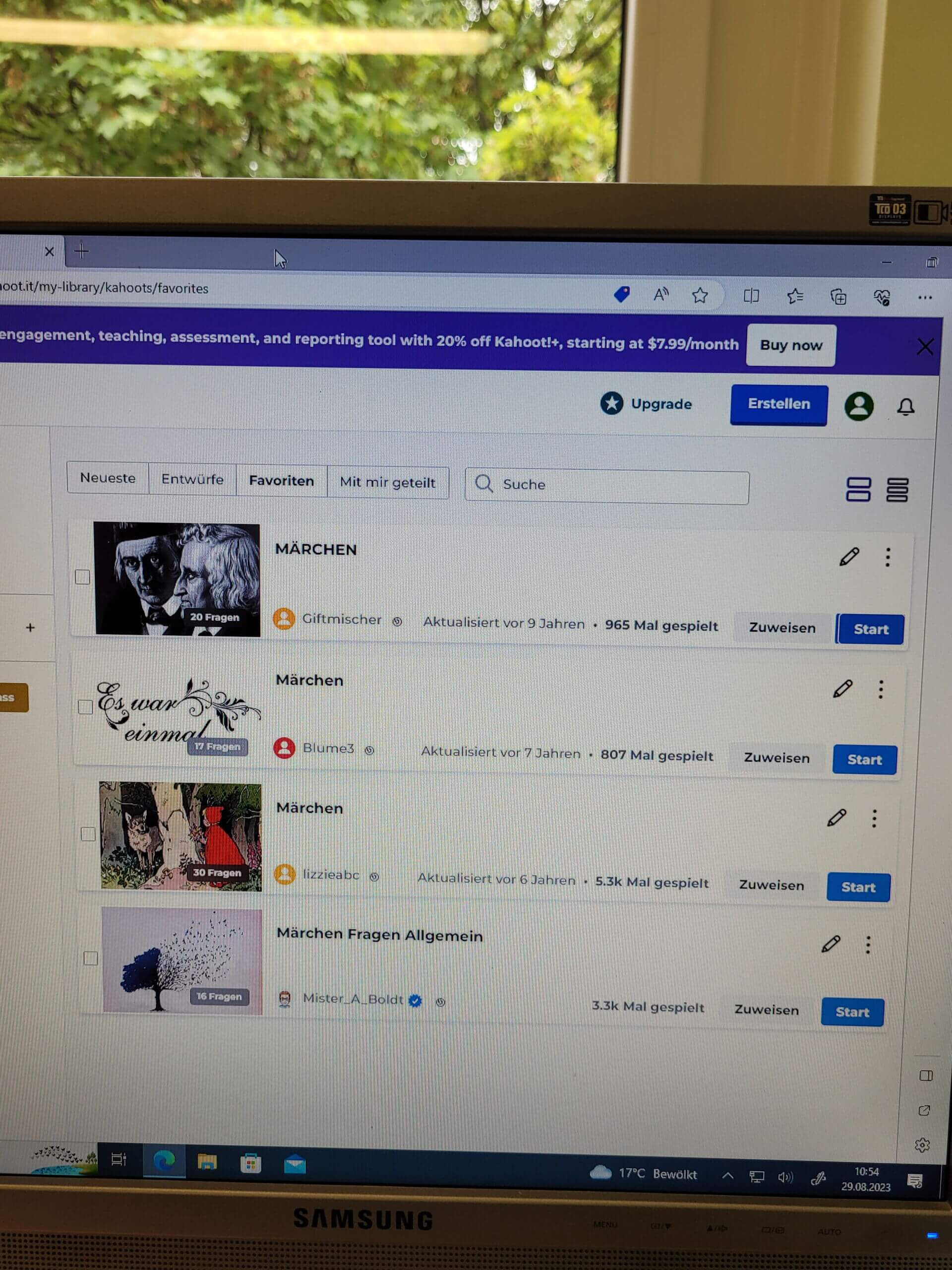
Task: Select the checkbox for lizzieabc's Märchen
Action: (88, 833)
